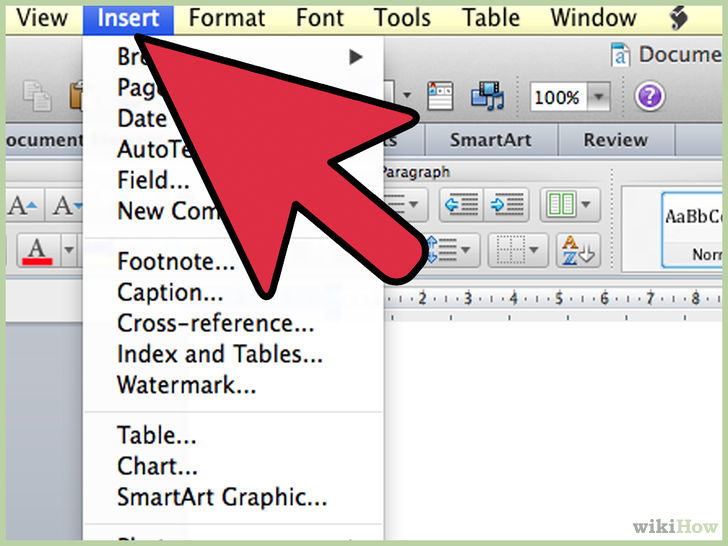Expand the Borders dropdown arrow
Viewport: 728px width, 546px height.
coord(535,248)
